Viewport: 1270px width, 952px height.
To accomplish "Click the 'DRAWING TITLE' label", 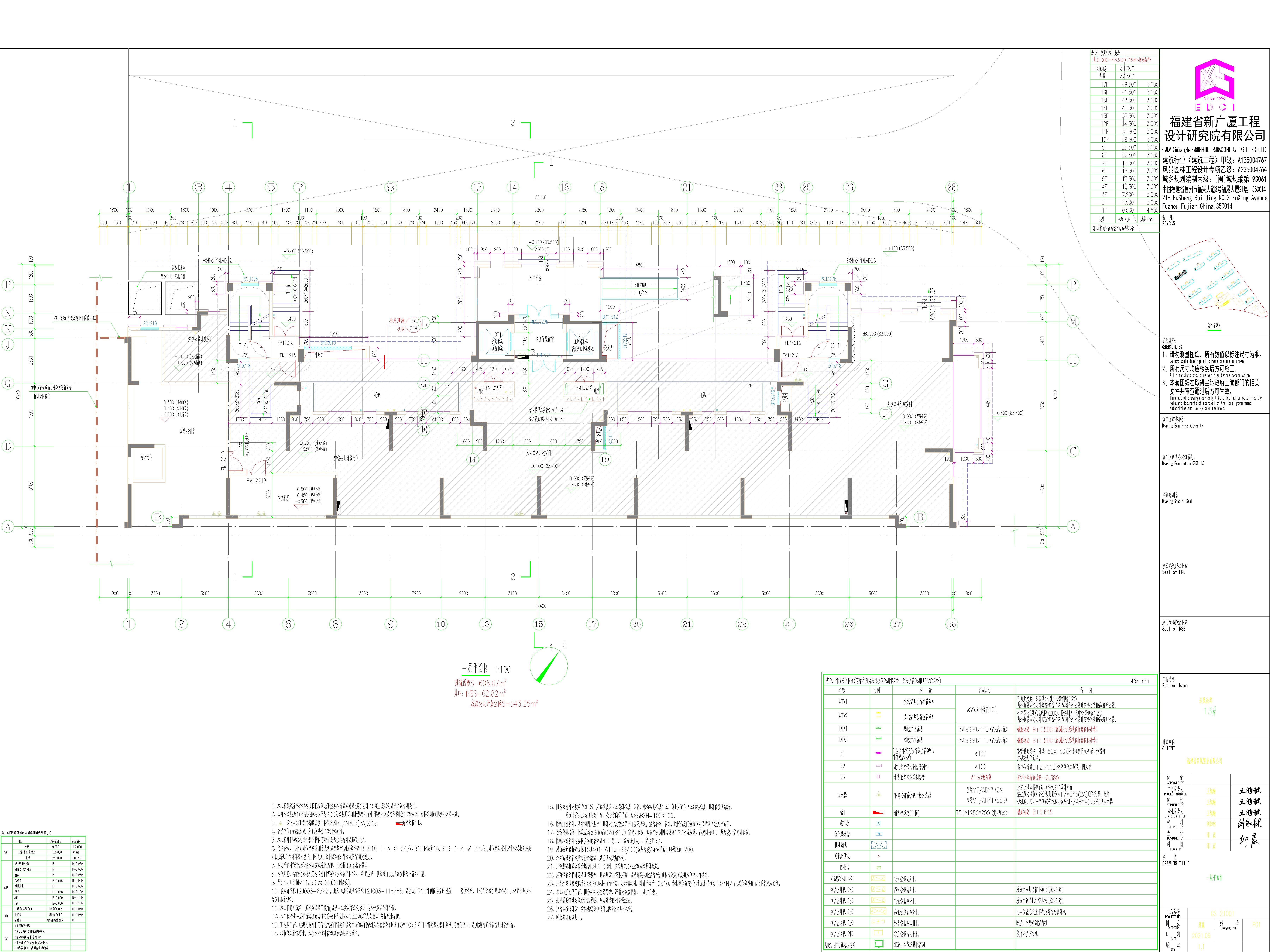I will [1176, 863].
